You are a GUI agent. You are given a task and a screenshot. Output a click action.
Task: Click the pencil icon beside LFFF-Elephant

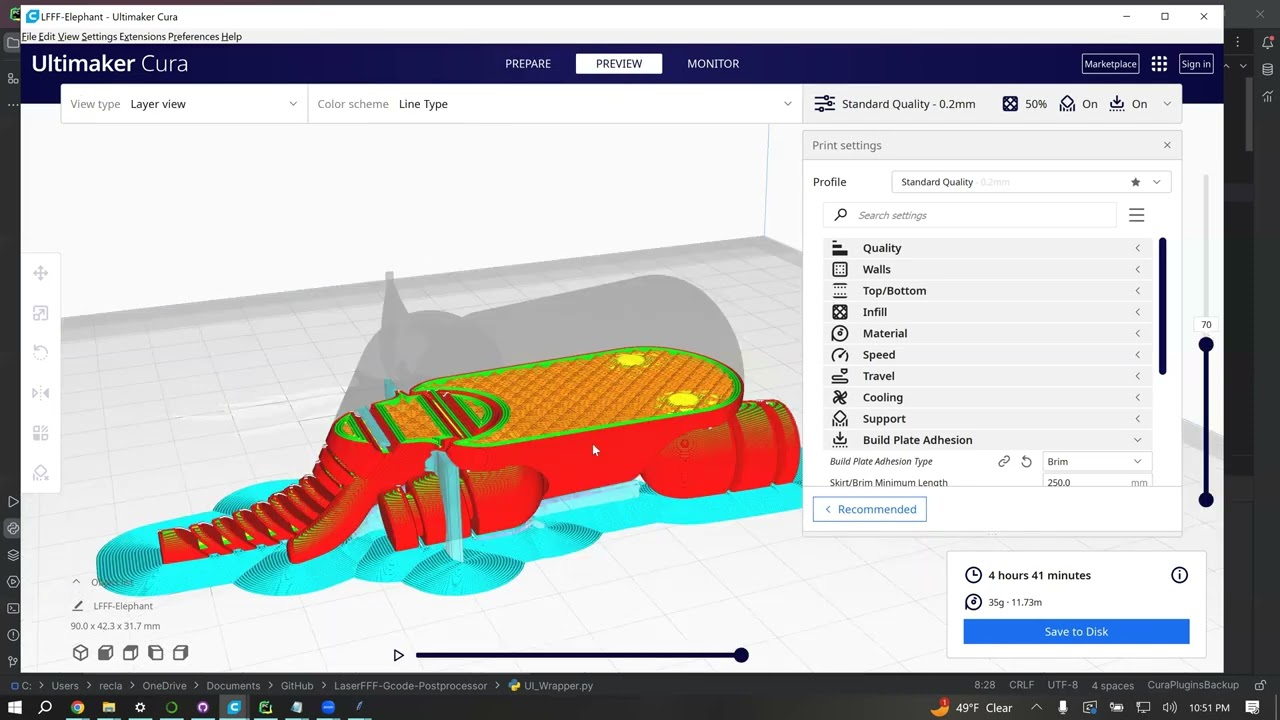(x=78, y=606)
